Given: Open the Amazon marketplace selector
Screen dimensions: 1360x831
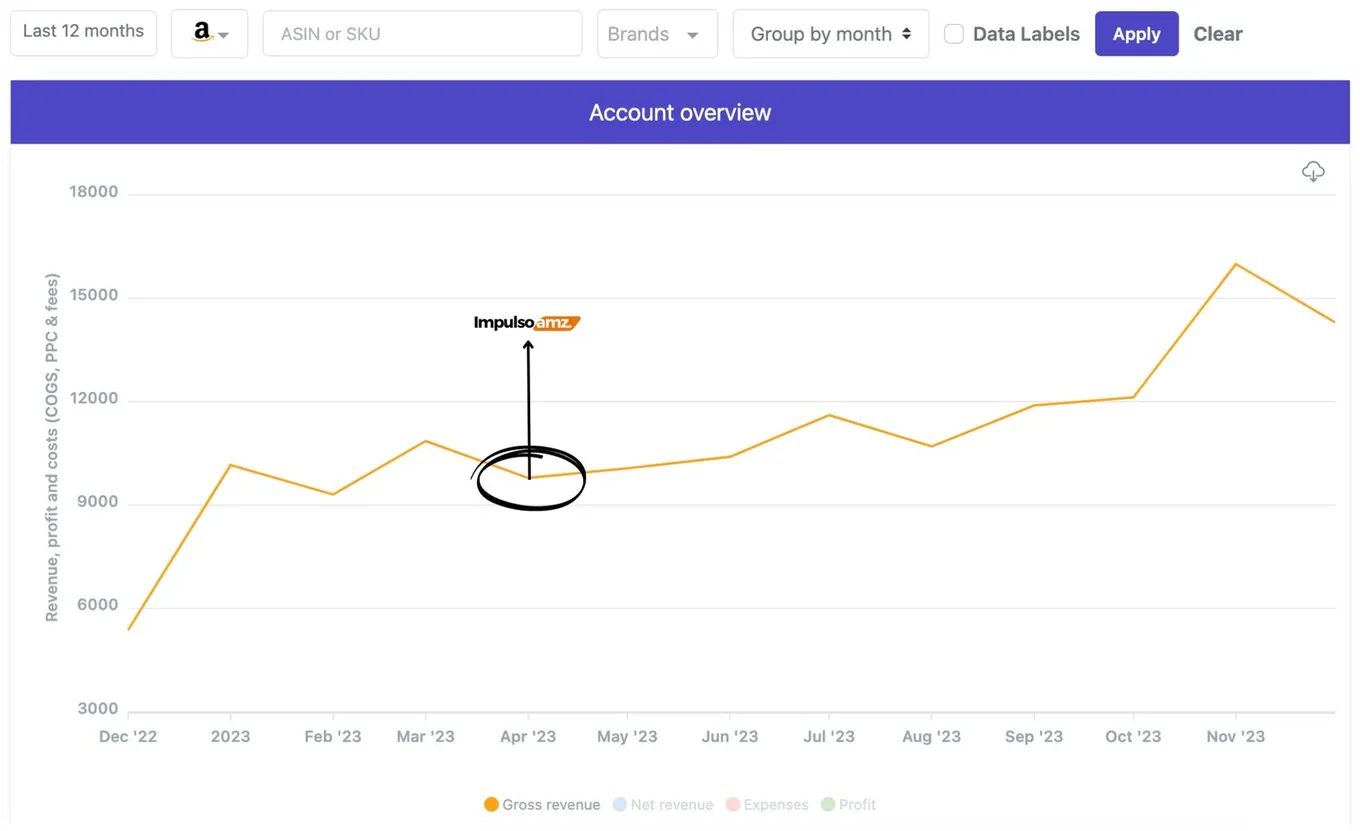Looking at the screenshot, I should click(209, 34).
